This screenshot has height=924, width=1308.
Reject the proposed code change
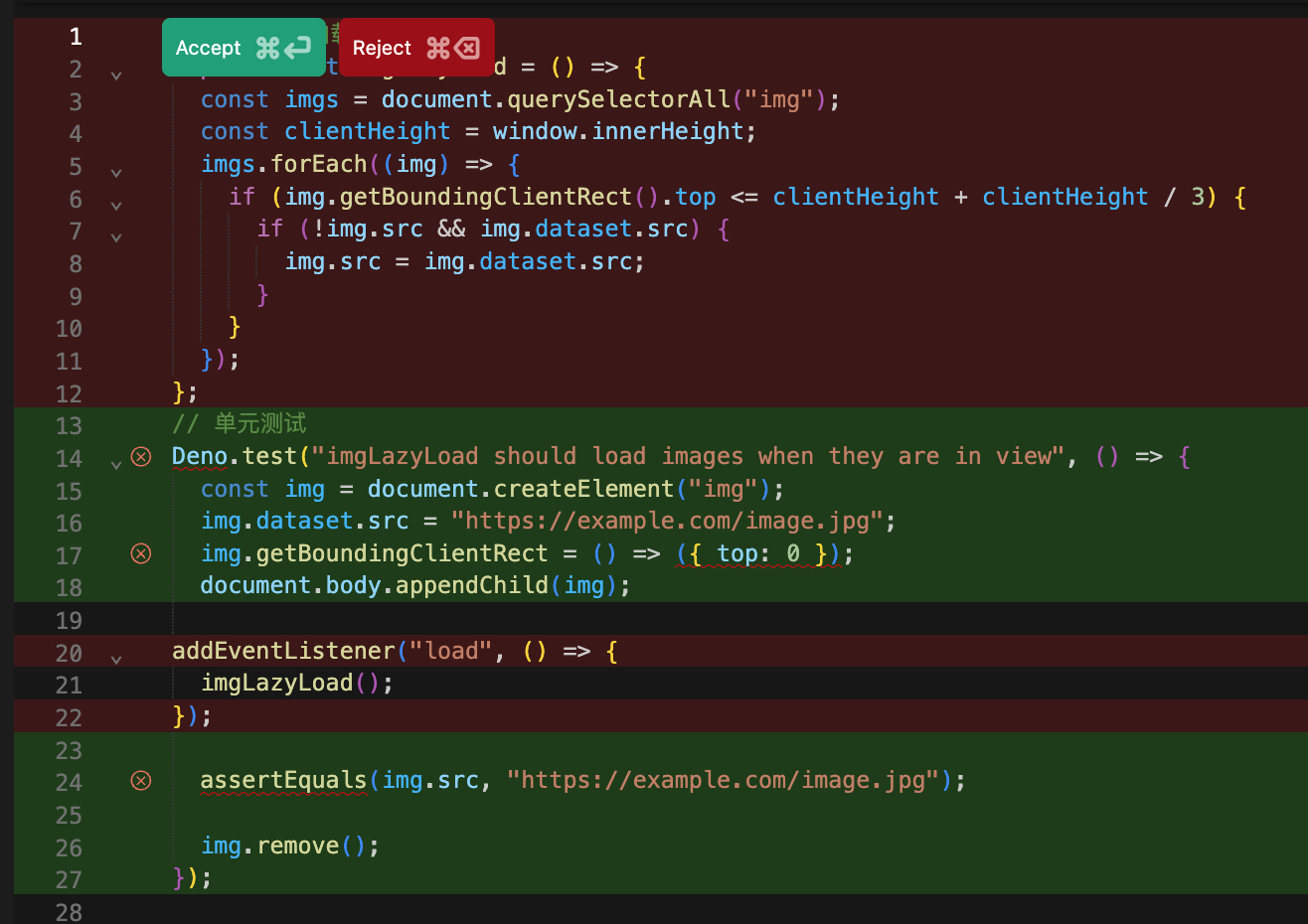(415, 48)
